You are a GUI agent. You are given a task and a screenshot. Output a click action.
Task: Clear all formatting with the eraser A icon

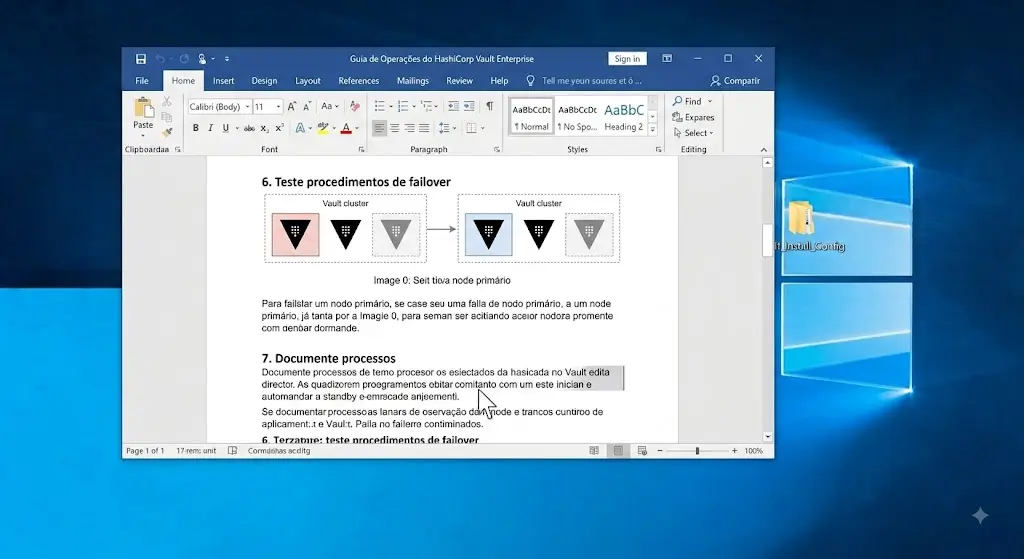click(355, 106)
